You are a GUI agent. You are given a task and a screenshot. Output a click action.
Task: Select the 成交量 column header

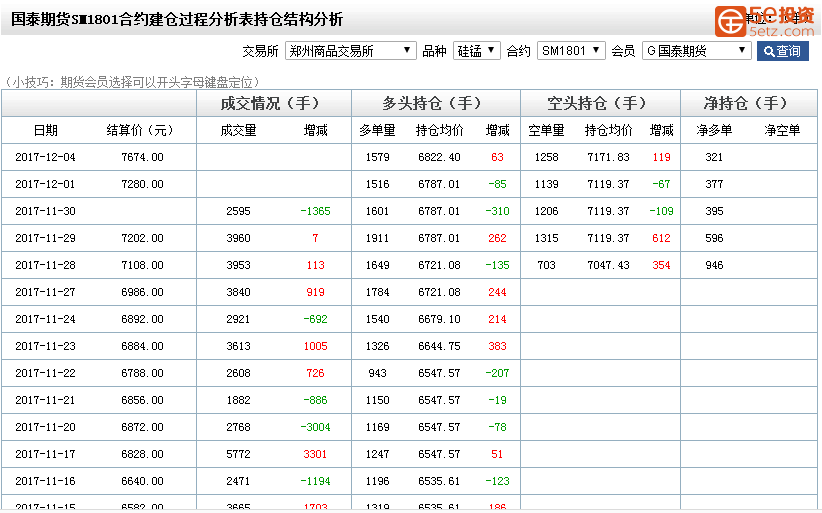click(239, 130)
